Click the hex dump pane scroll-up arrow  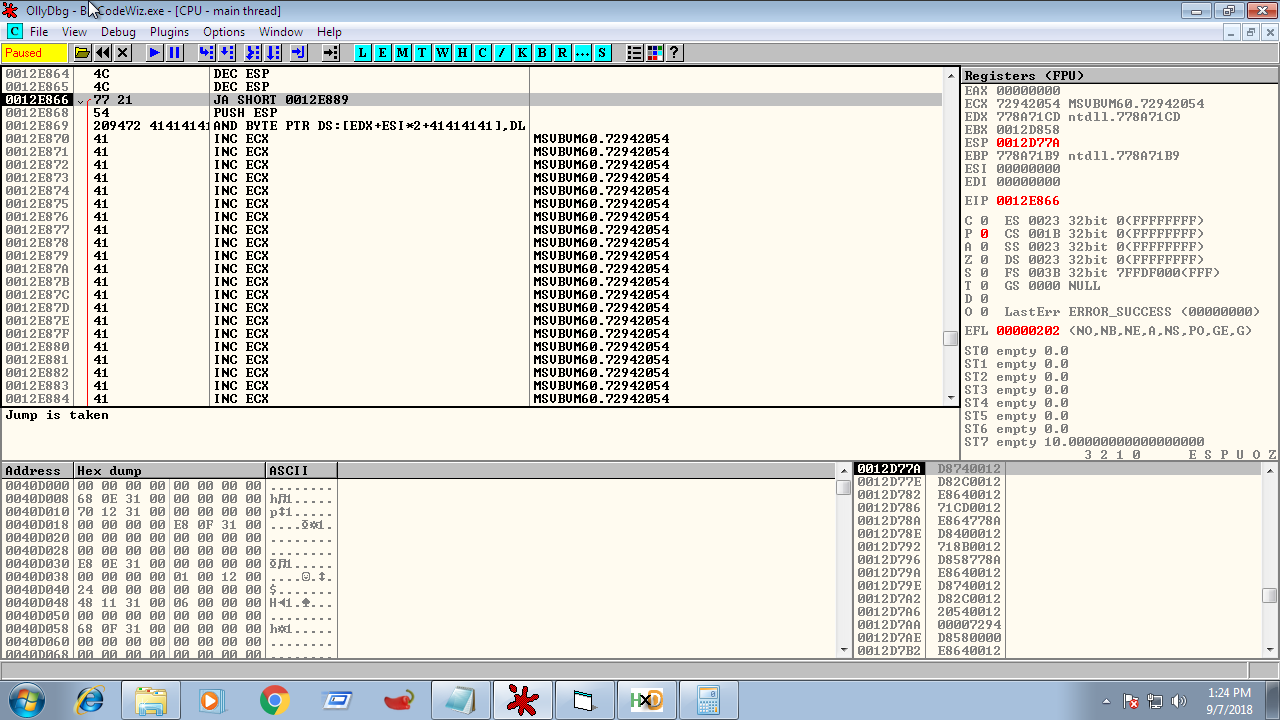point(844,472)
